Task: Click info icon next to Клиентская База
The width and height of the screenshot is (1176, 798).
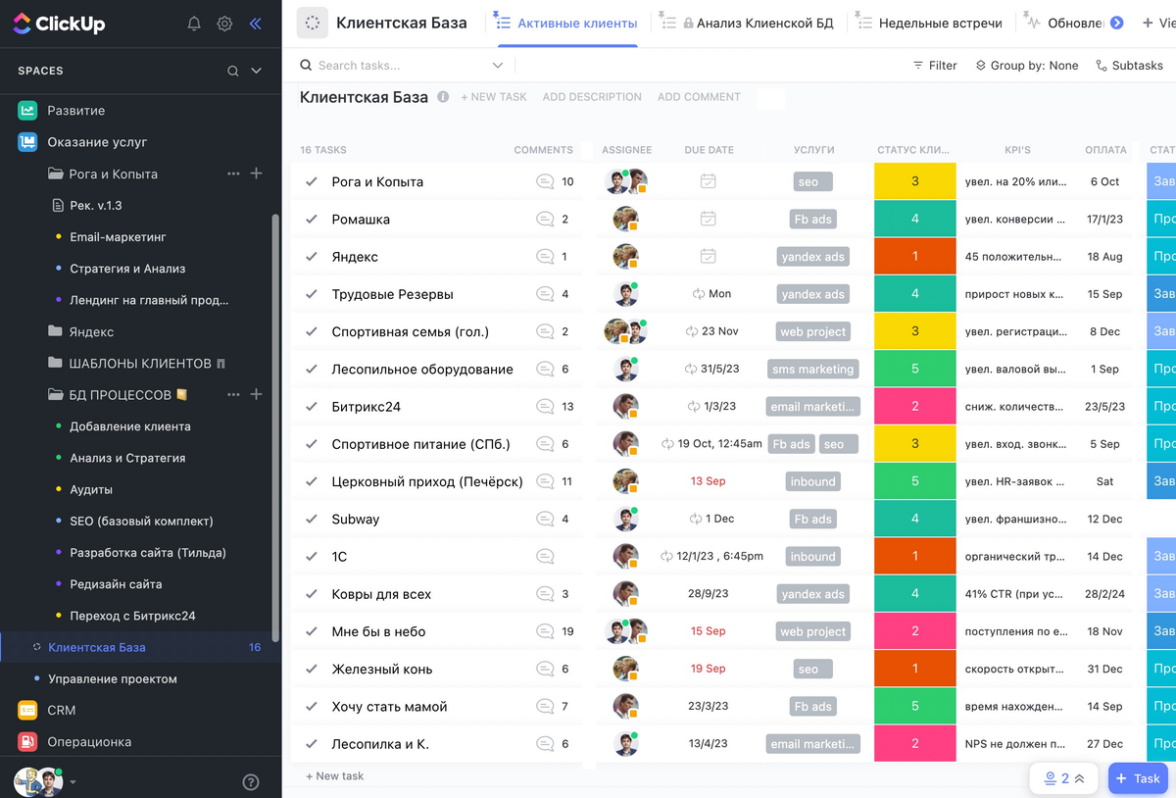Action: pyautogui.click(x=443, y=97)
